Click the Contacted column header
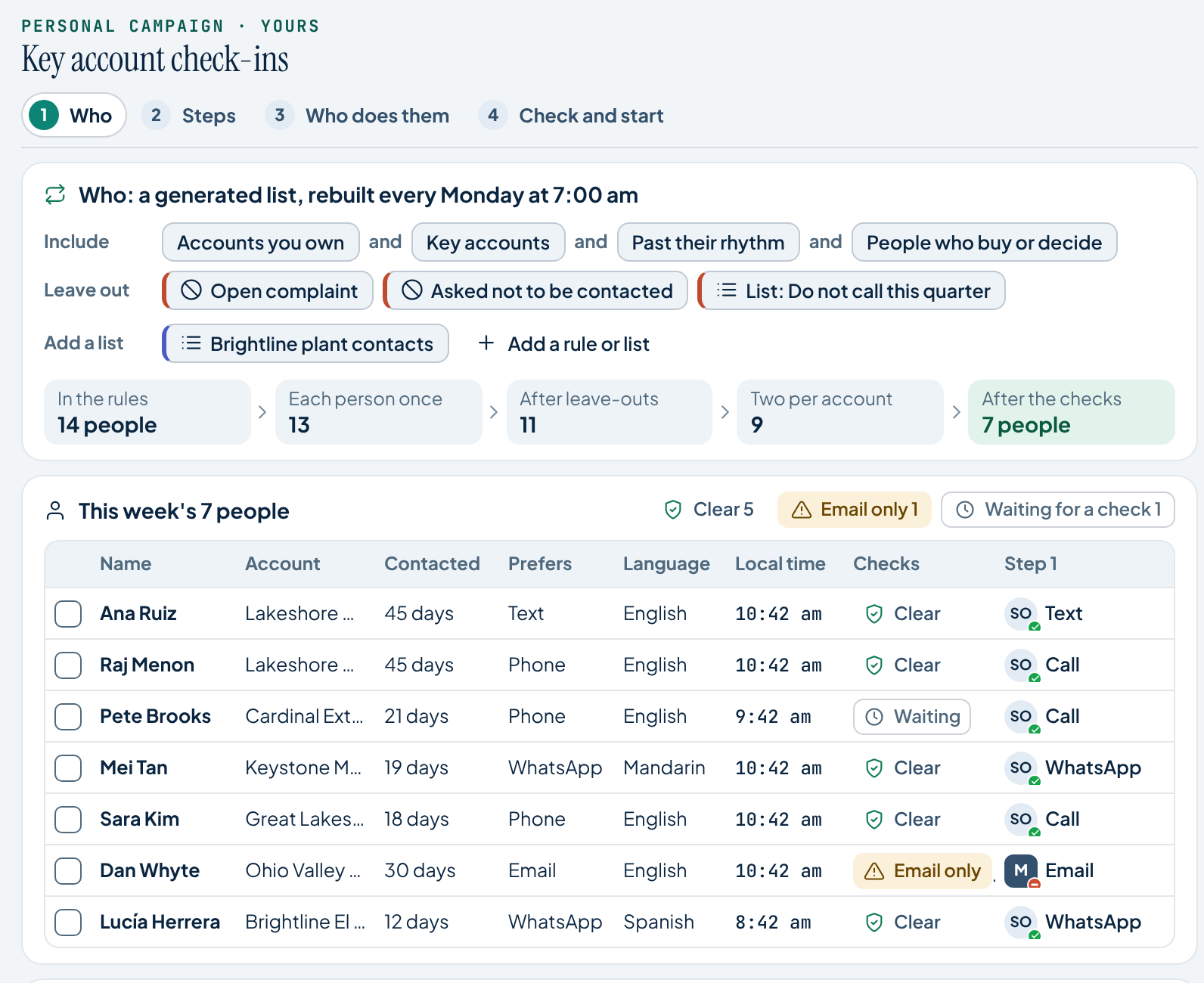Image resolution: width=1204 pixels, height=983 pixels. [x=432, y=564]
